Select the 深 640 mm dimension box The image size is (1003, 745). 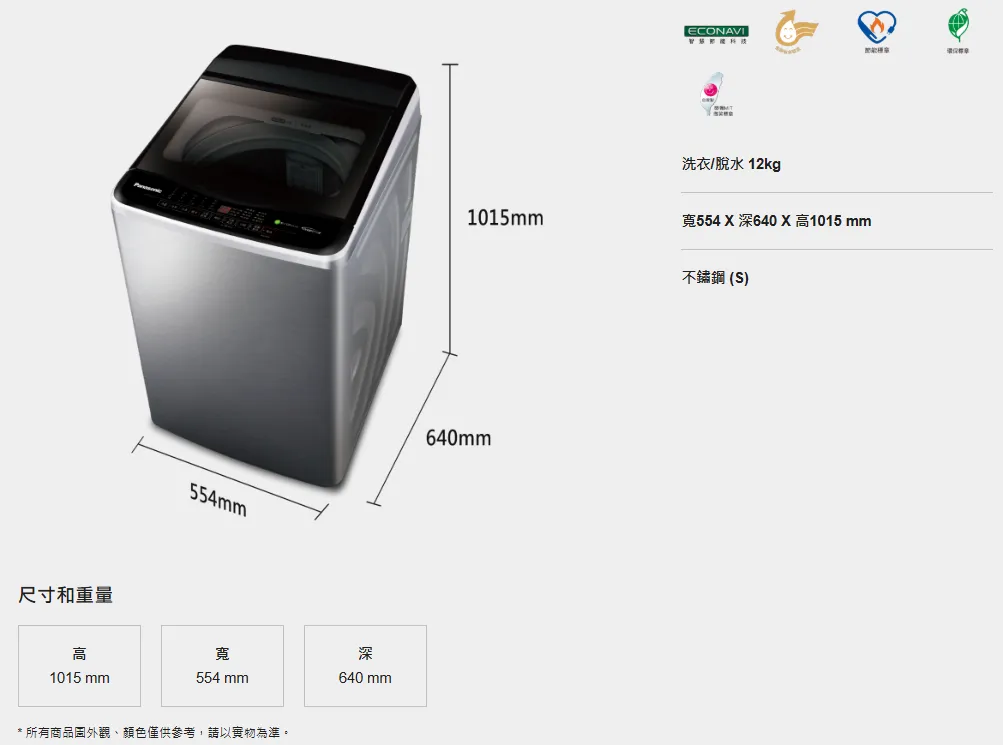click(x=365, y=666)
